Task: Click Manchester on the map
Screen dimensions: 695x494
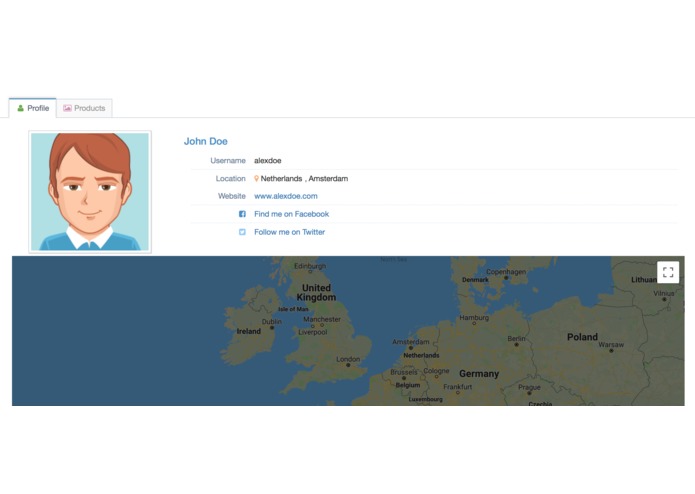Action: pos(322,319)
